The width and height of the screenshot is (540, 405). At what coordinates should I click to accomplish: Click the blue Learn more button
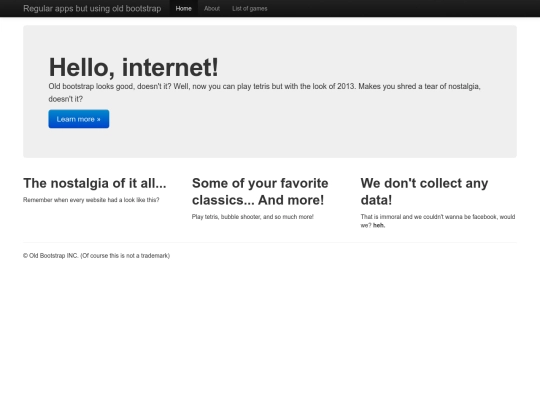79,119
